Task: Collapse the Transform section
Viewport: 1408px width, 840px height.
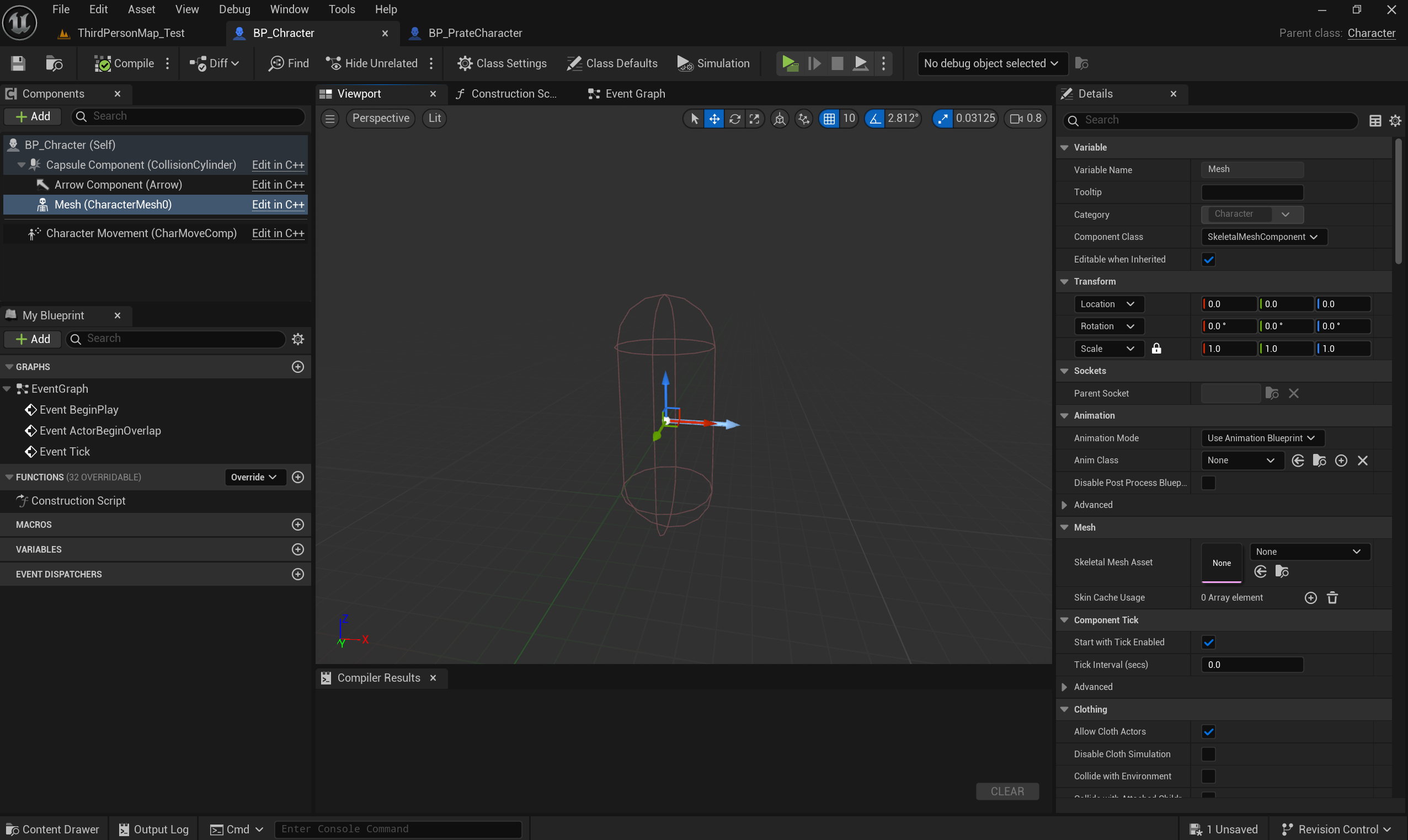Action: [x=1064, y=281]
